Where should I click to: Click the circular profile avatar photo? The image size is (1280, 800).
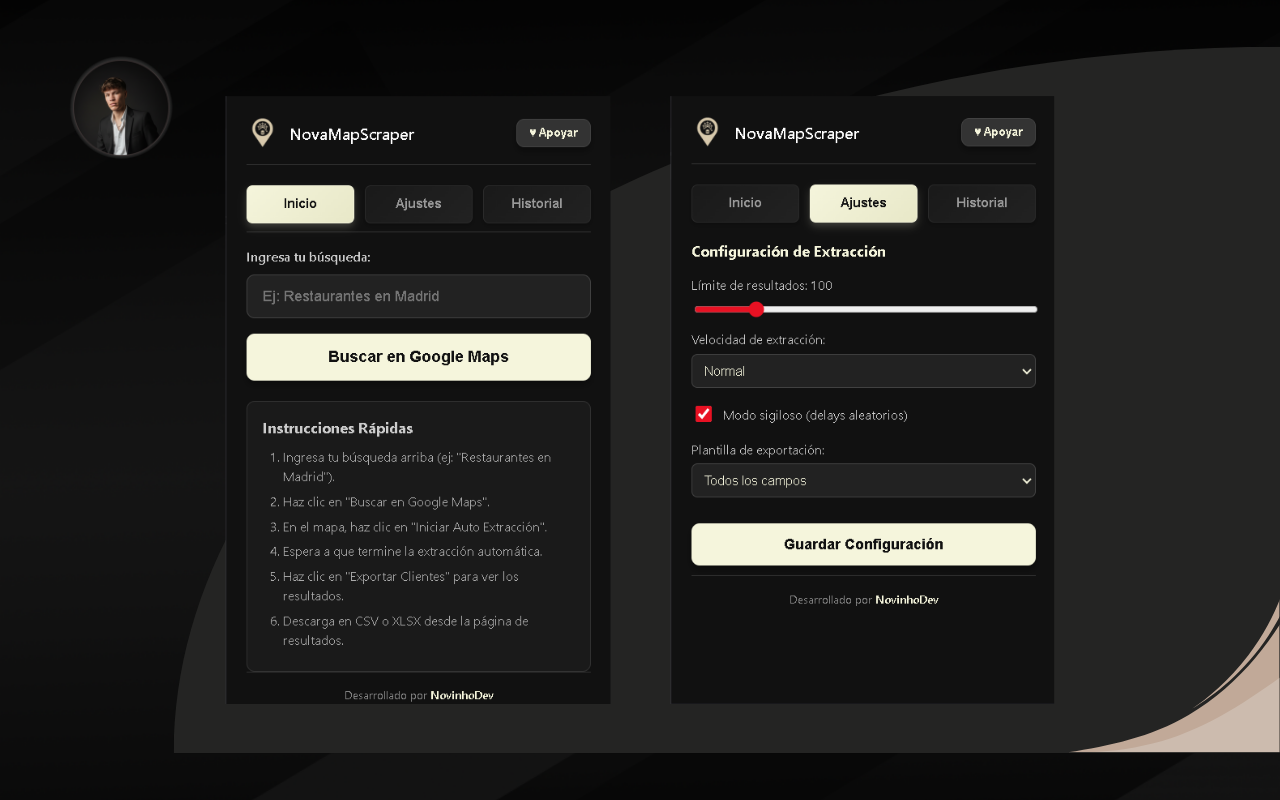click(x=120, y=107)
